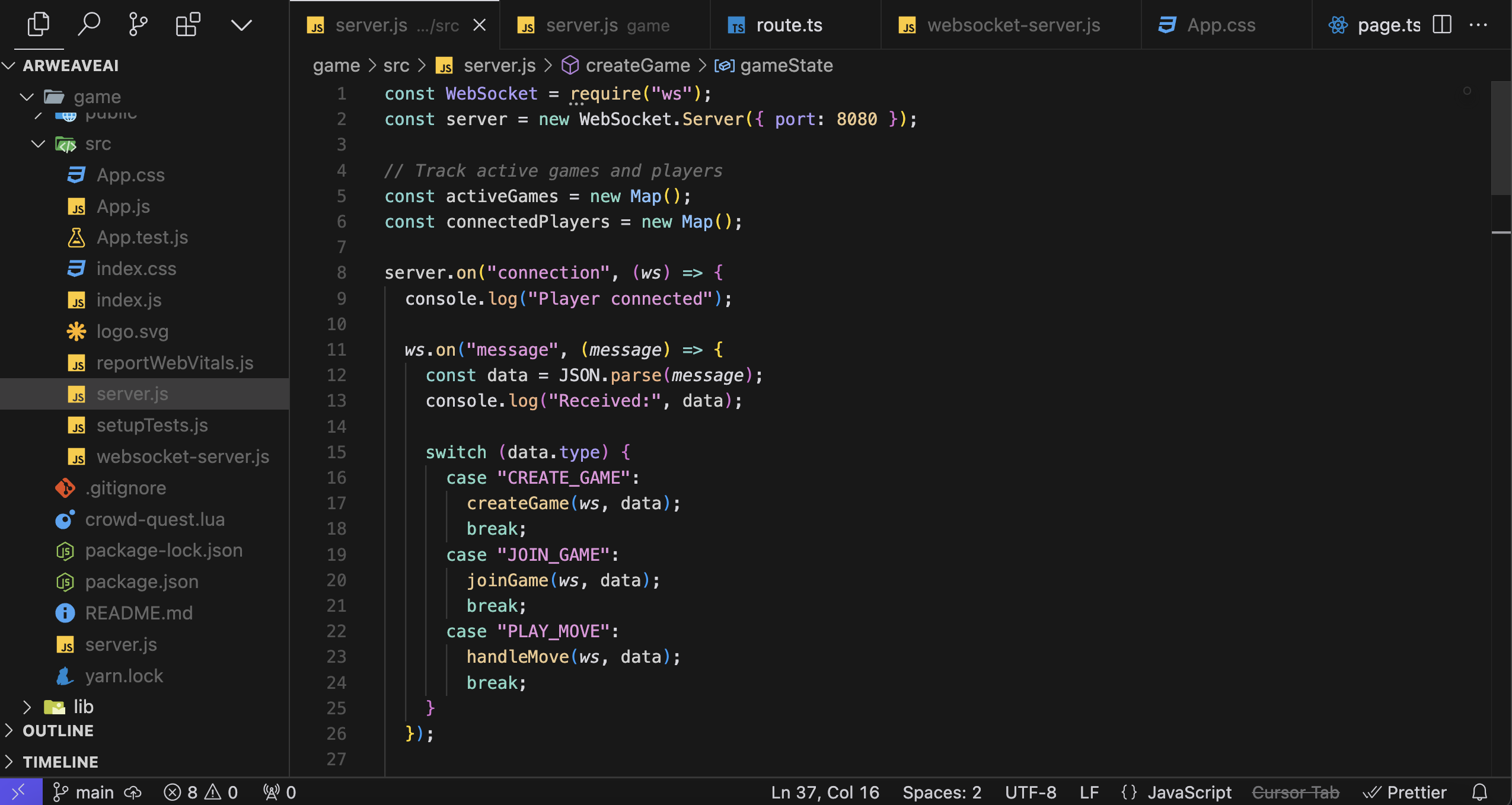The image size is (1512, 805).
Task: Change JavaScript language mode in status bar
Action: pyautogui.click(x=1189, y=792)
